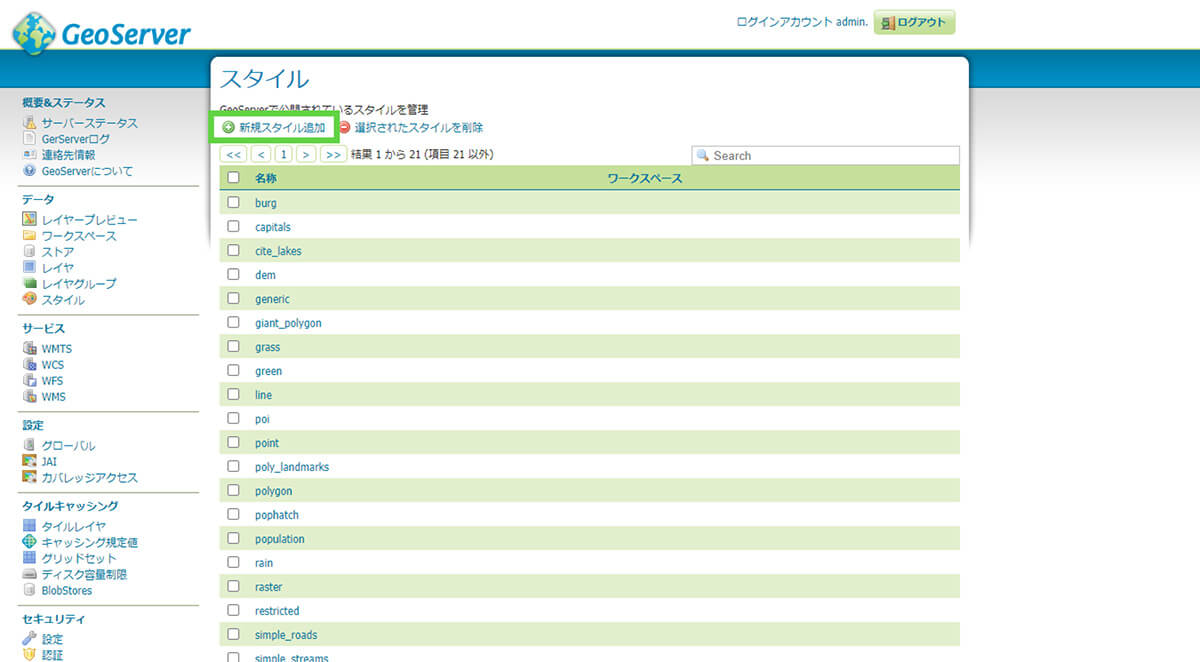Click the burg style name
Viewport: 1200px width, 662px height.
[266, 203]
